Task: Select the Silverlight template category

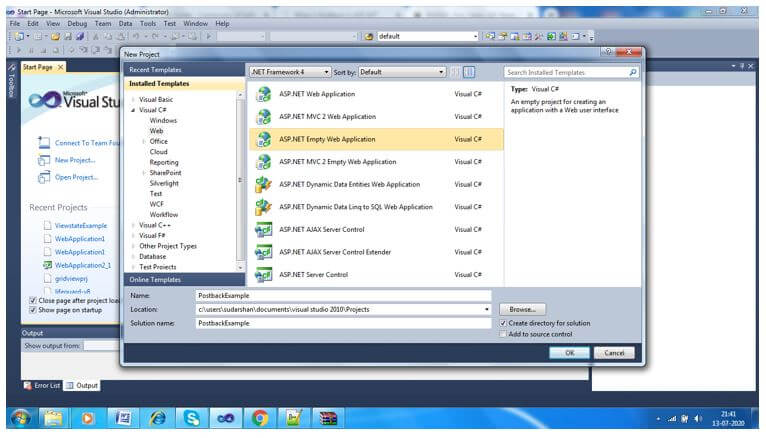Action: 164,183
